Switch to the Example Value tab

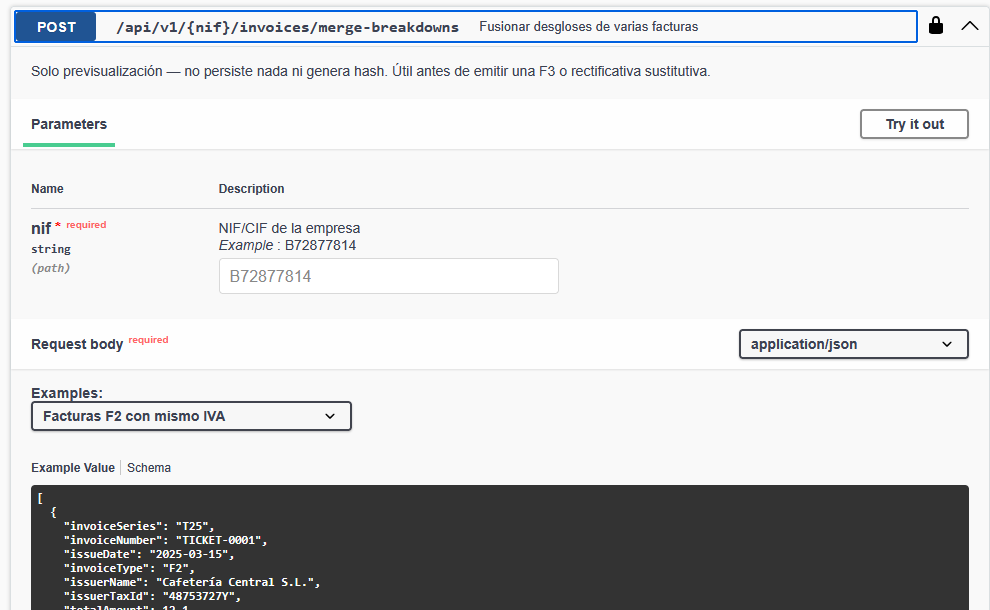point(73,467)
